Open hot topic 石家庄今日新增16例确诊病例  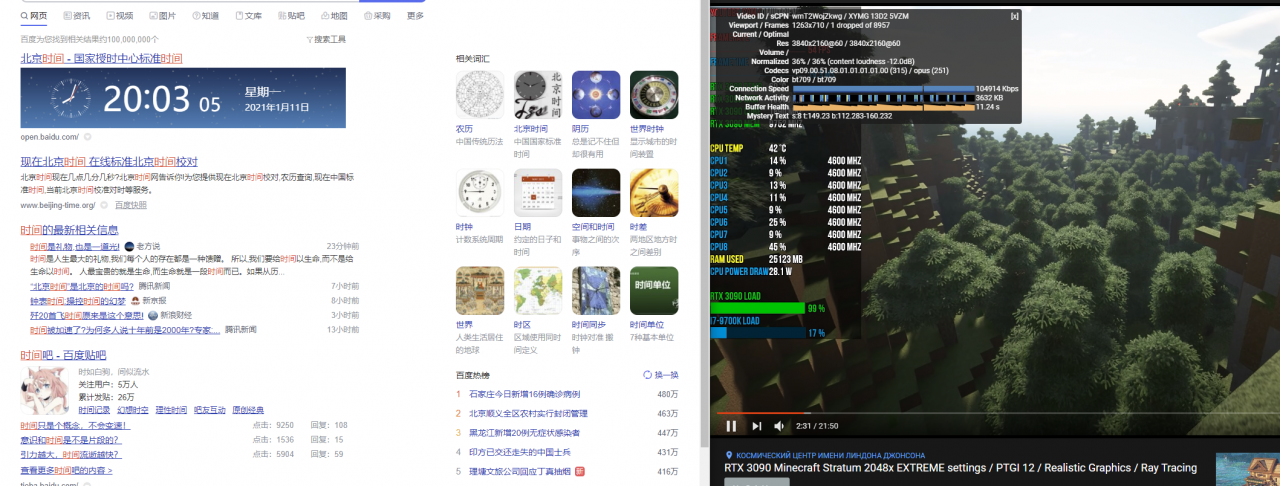[x=524, y=394]
